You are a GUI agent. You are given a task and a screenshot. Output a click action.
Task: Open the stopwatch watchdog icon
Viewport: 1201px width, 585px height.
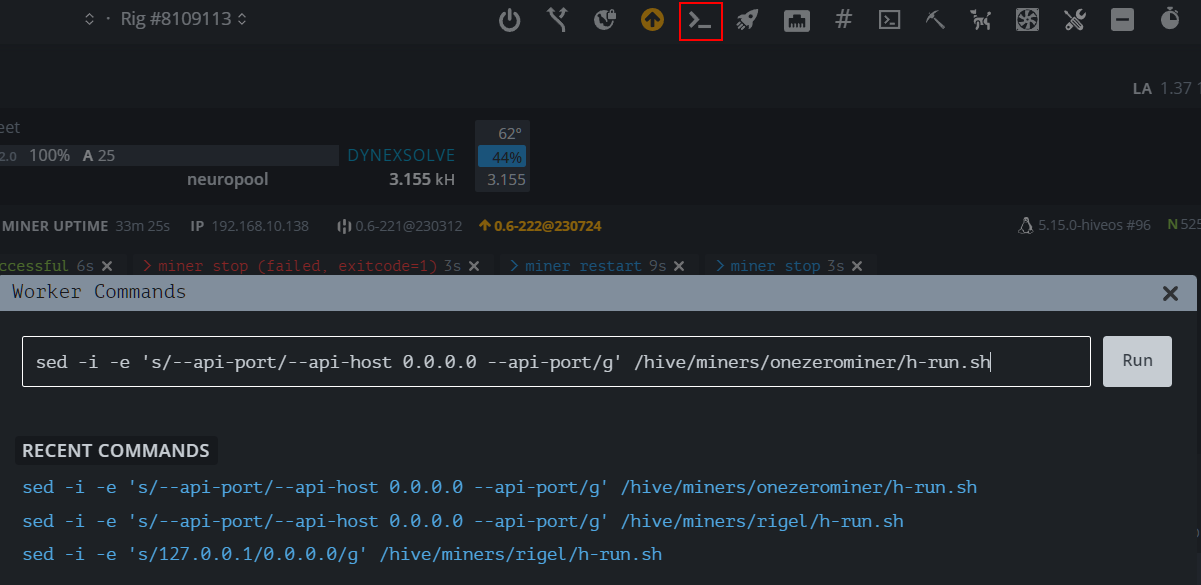(x=1169, y=20)
